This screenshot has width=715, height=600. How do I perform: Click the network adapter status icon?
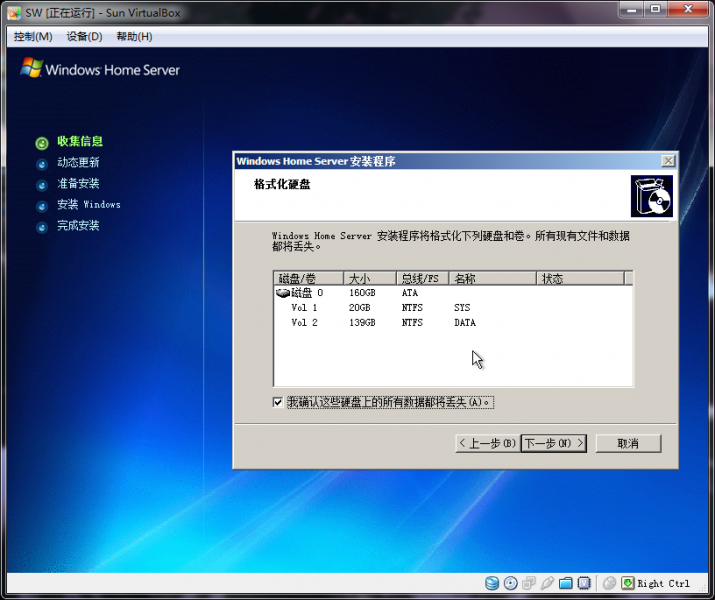tap(529, 583)
